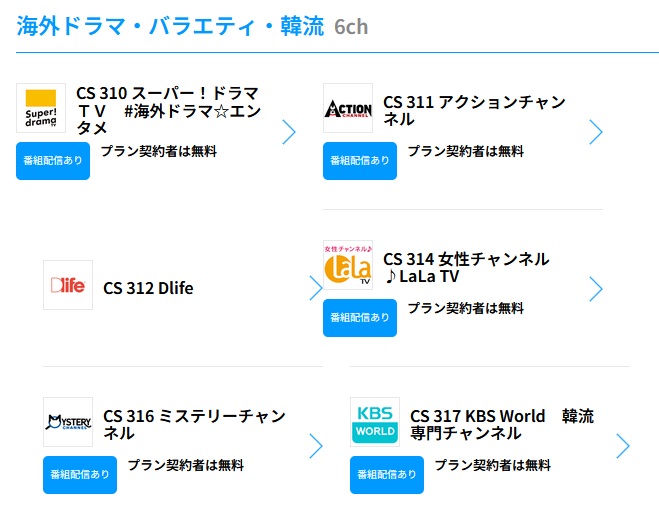This screenshot has height=511, width=659.
Task: Click the 海外ドラマ・バラエティ・韓流 section heading
Action: click(170, 26)
